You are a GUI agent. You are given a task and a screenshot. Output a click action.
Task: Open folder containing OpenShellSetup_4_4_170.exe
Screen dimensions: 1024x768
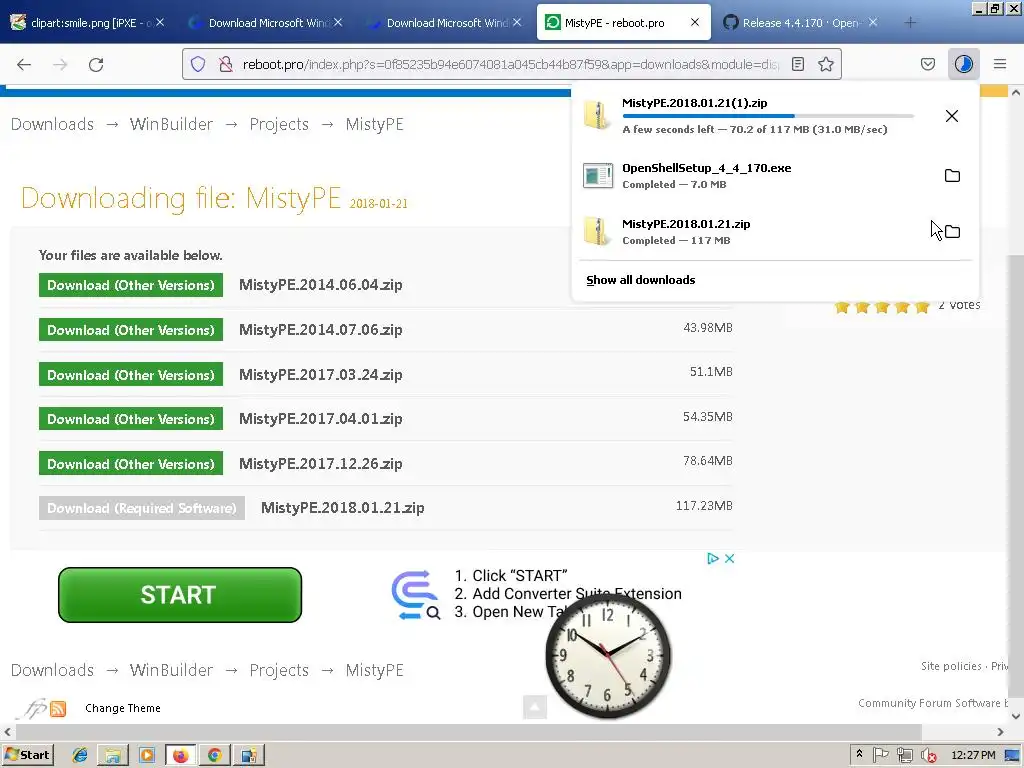[x=952, y=176]
